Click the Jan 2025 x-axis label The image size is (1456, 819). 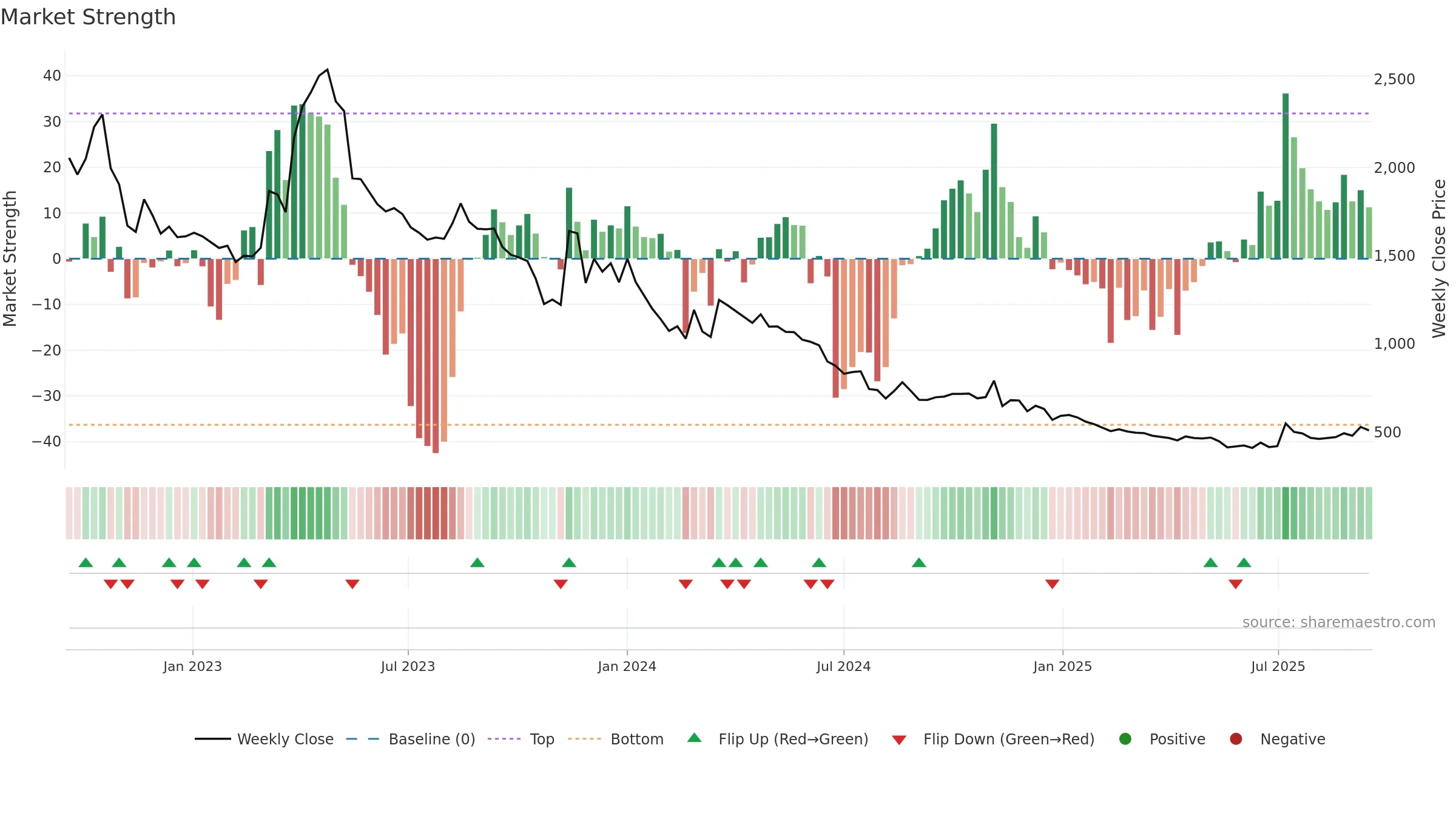click(x=1062, y=666)
